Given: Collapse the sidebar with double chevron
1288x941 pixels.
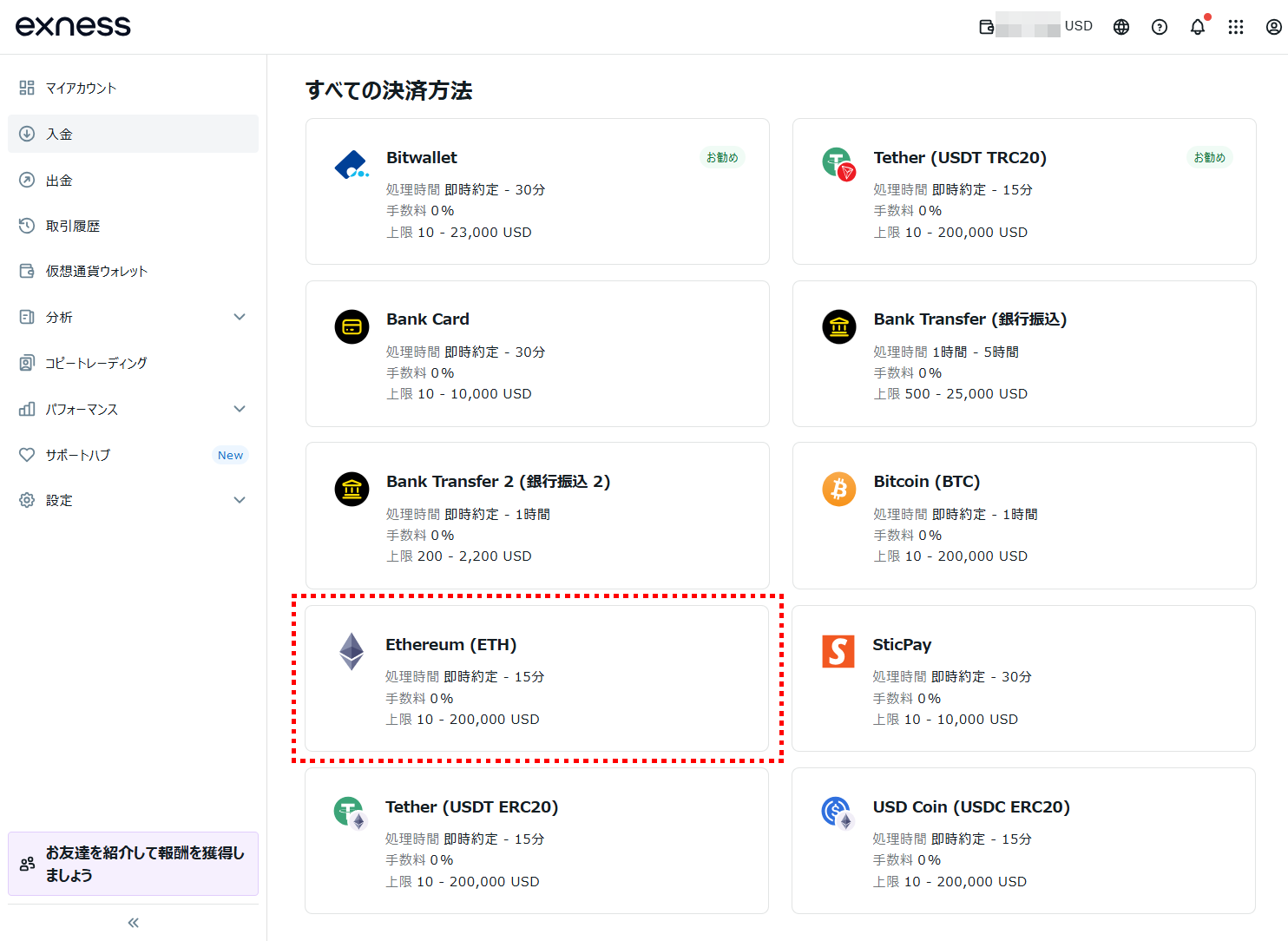Looking at the screenshot, I should coord(133,923).
